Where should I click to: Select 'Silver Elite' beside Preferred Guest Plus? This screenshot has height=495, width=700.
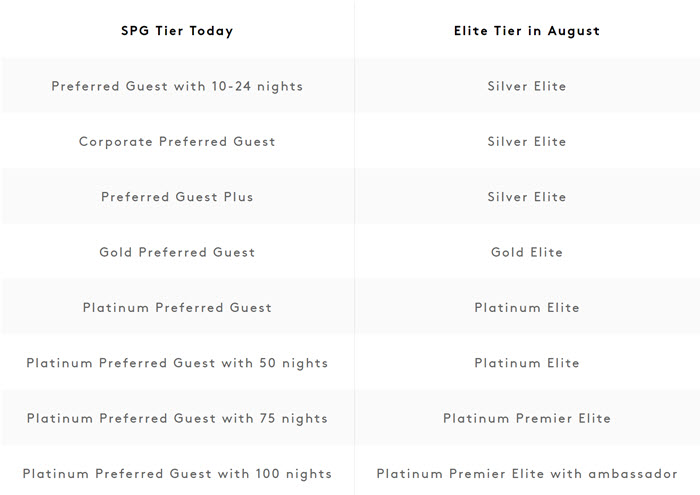(527, 197)
